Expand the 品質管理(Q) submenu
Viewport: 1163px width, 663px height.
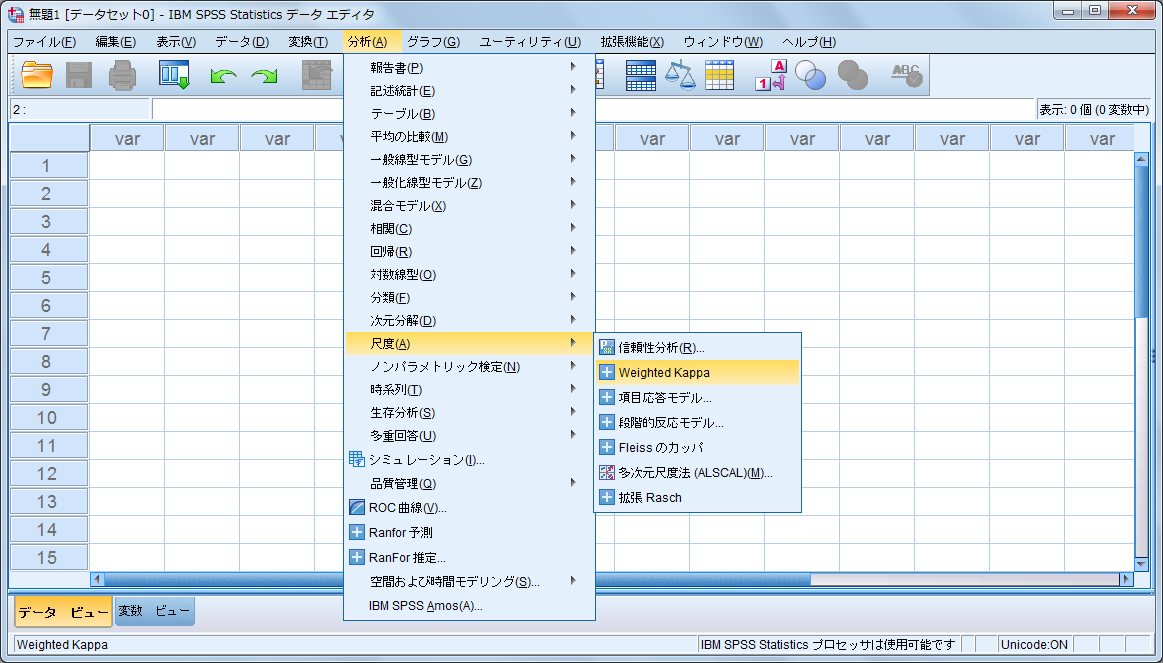pos(470,484)
